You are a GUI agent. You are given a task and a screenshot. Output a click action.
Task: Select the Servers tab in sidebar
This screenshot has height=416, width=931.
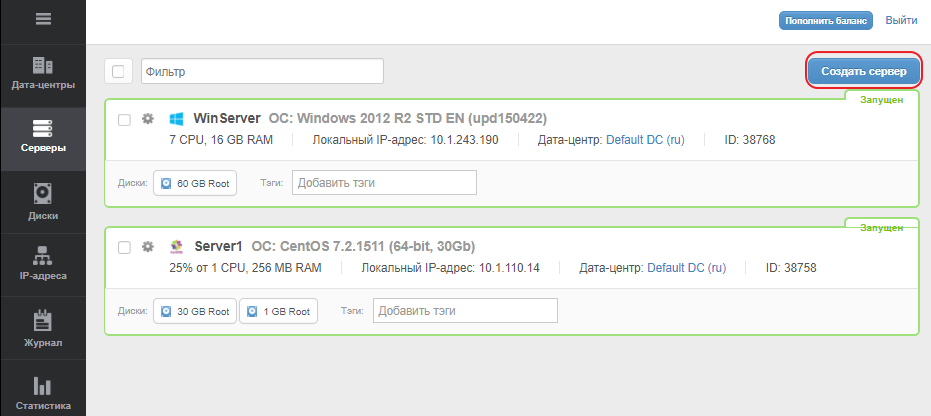click(x=43, y=137)
